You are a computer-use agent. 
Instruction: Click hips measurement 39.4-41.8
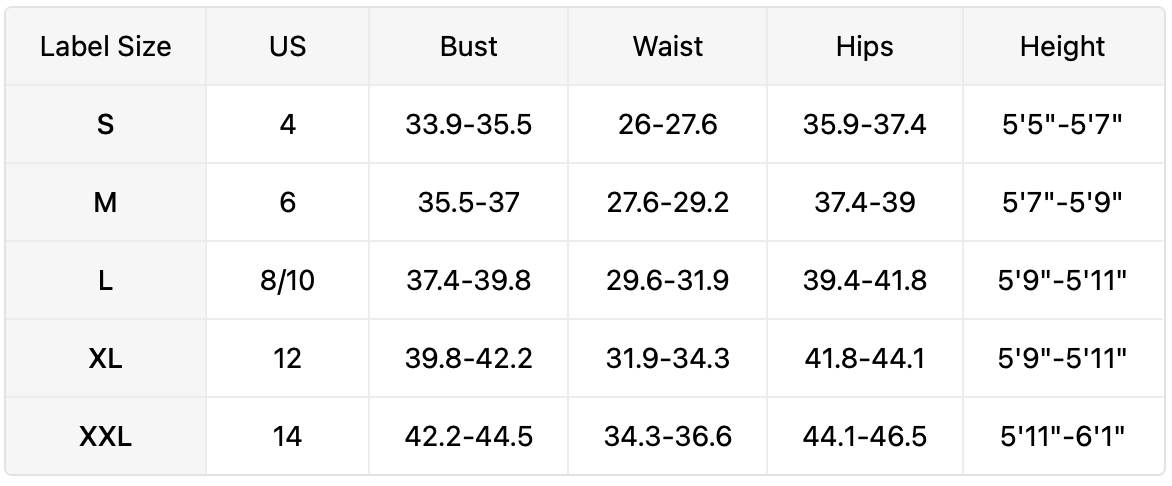click(865, 281)
